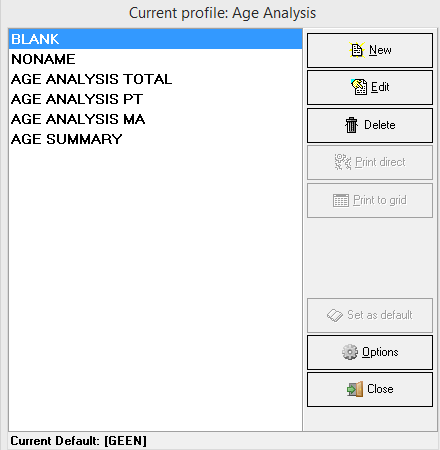Click the Set as default tag icon
This screenshot has width=440, height=450.
click(x=335, y=315)
